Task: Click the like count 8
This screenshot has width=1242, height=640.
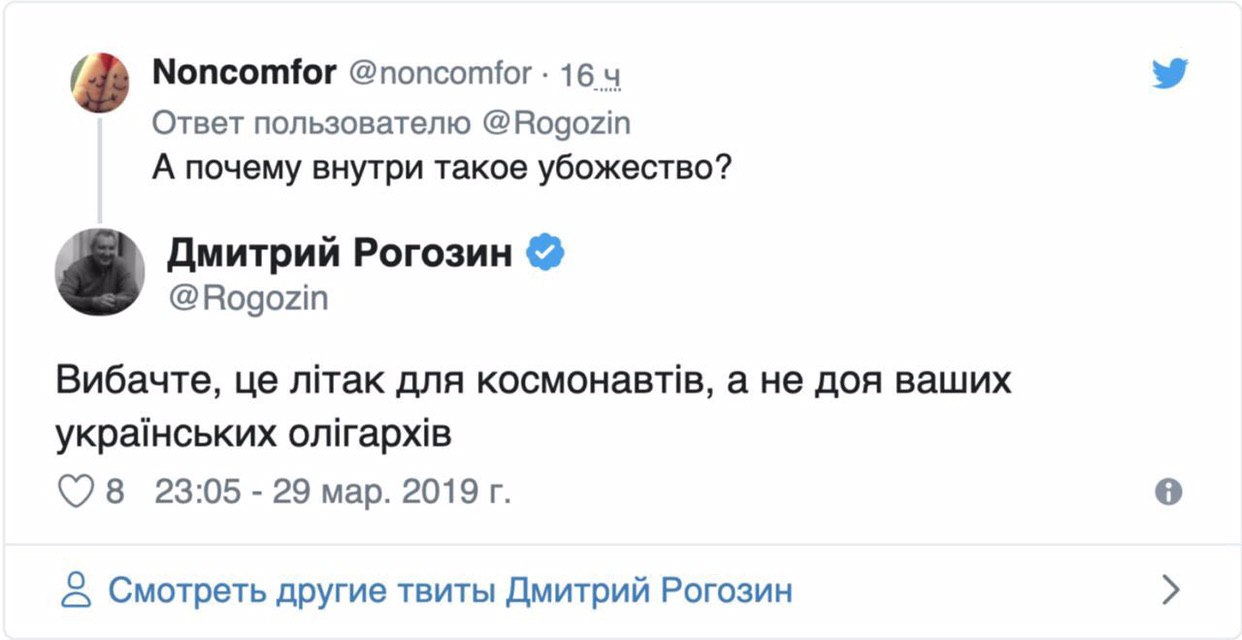Action: pyautogui.click(x=115, y=493)
